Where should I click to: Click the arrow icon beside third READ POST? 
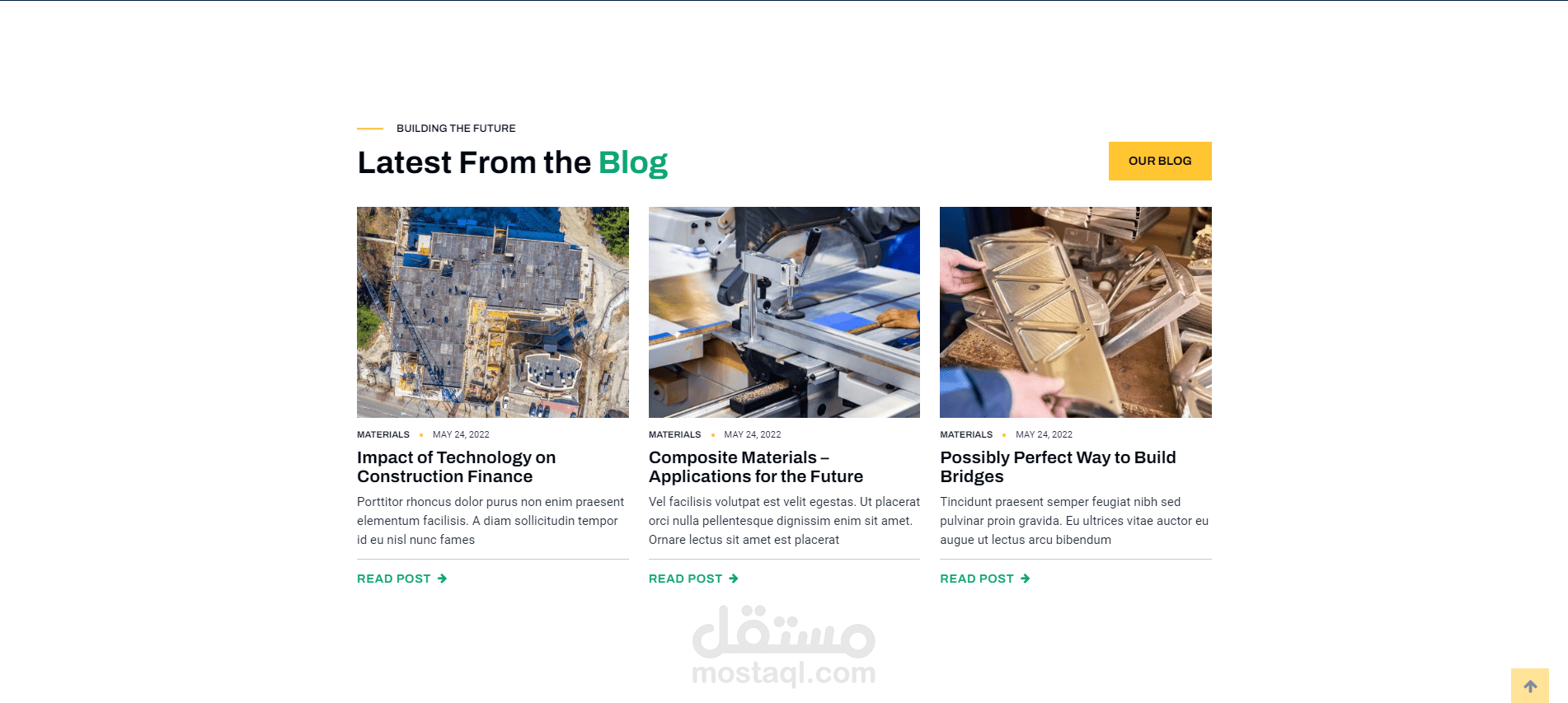click(x=1025, y=579)
